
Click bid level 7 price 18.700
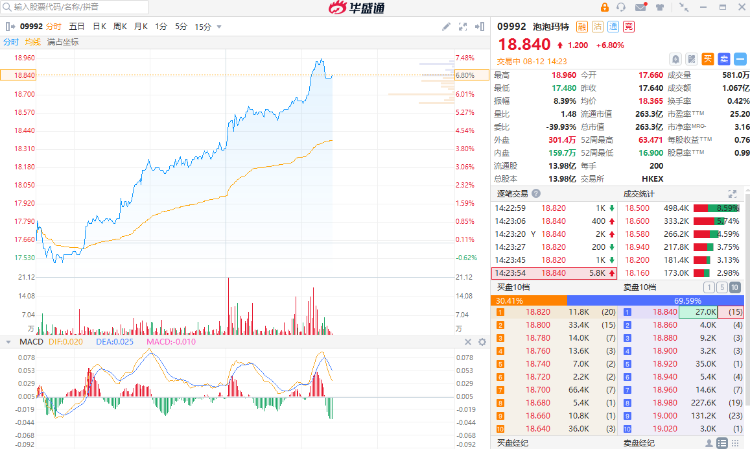coord(538,390)
